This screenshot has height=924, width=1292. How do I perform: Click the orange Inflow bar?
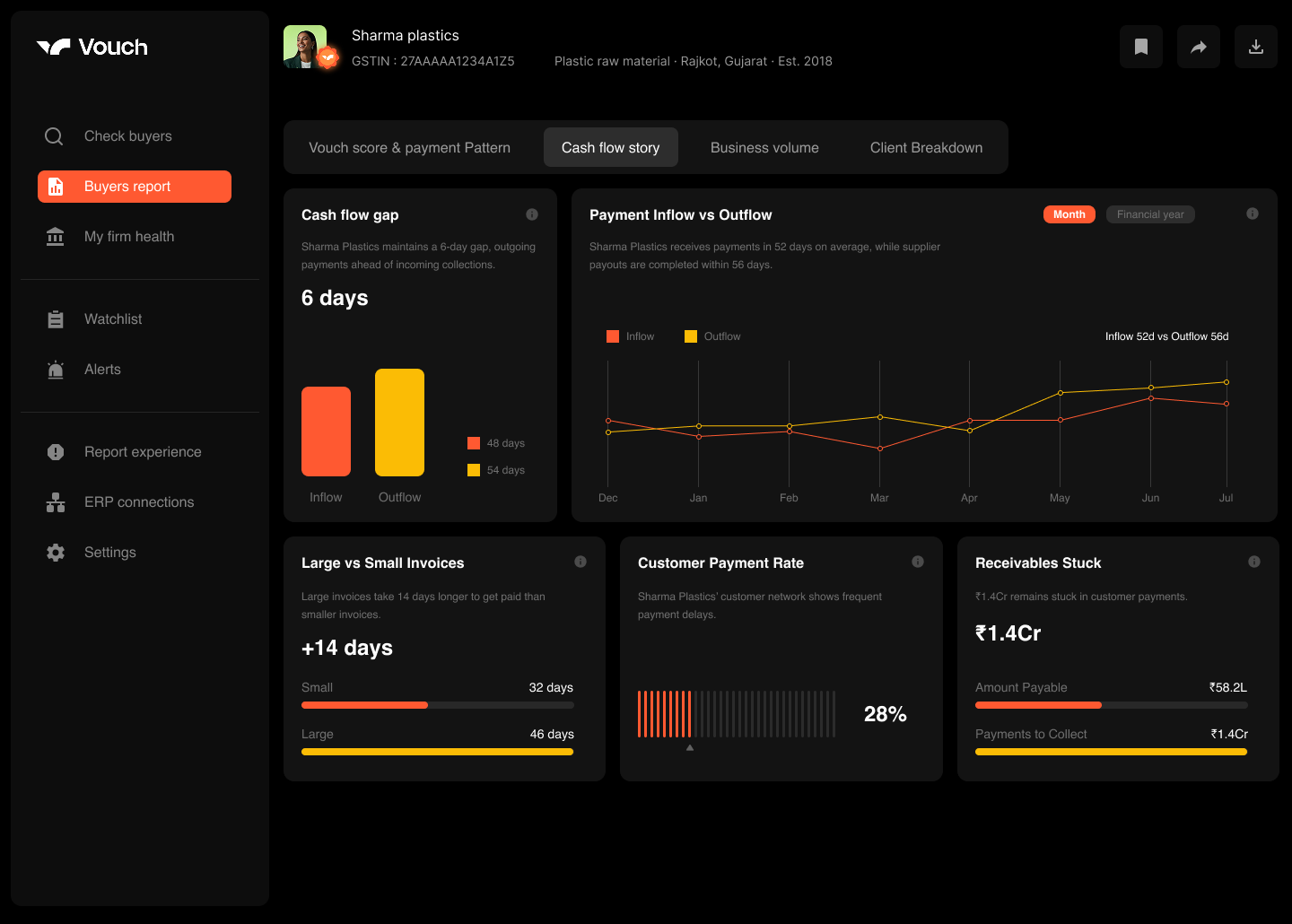[x=326, y=431]
